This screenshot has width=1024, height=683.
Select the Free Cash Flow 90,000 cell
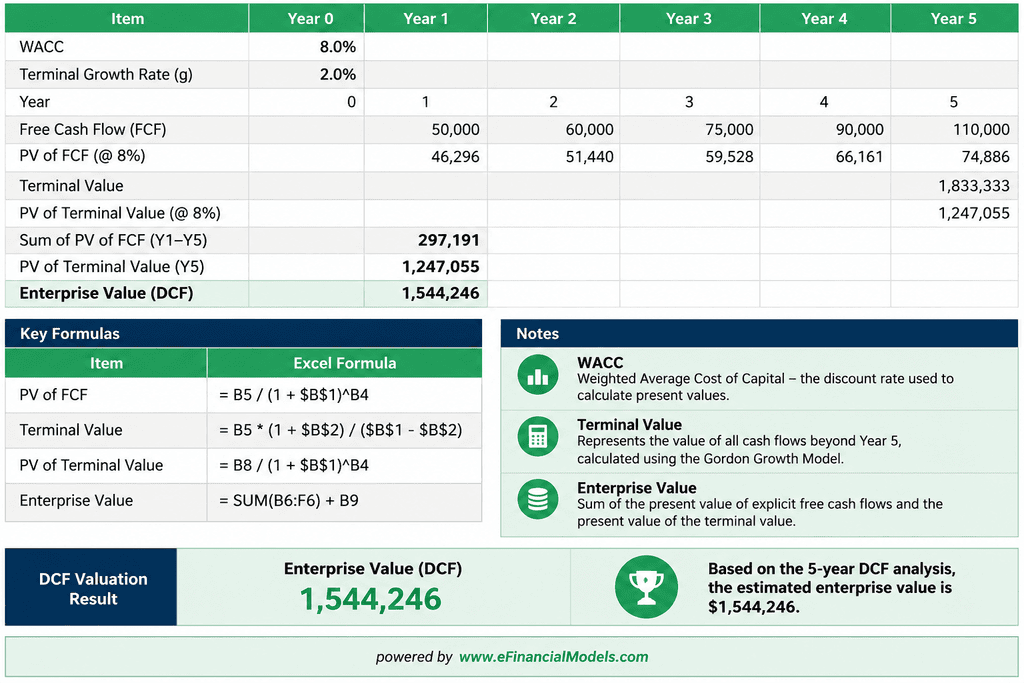coord(825,129)
